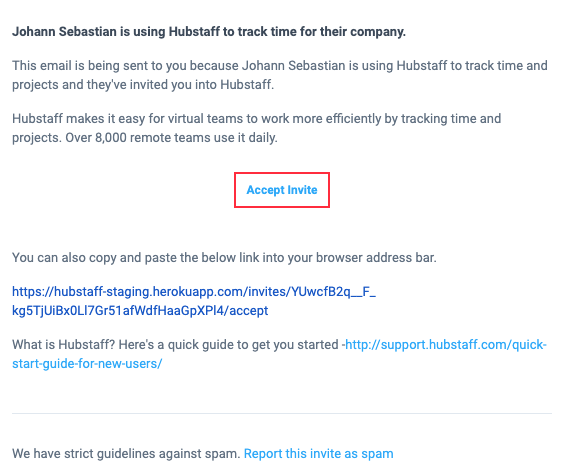Click 'Here's a quick guide to get you started'
This screenshot has height=476, width=562.
(x=229, y=345)
